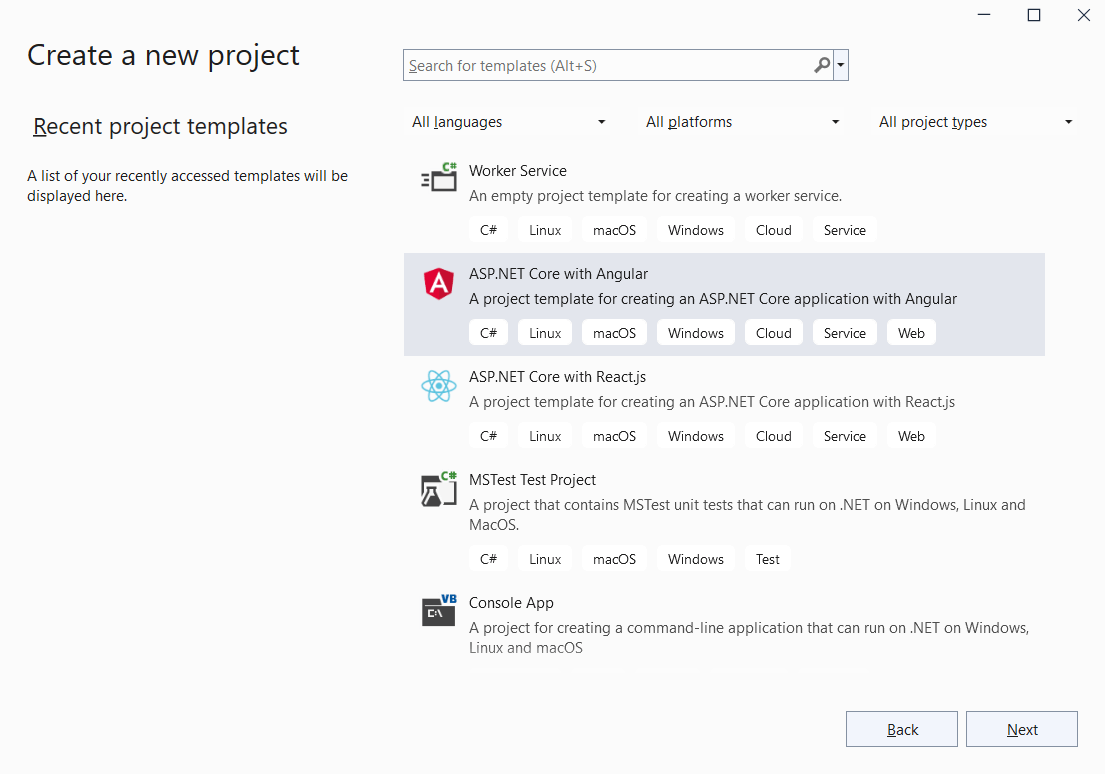Click the VB Console App icon
Screen dimensions: 1105x774
[439, 611]
